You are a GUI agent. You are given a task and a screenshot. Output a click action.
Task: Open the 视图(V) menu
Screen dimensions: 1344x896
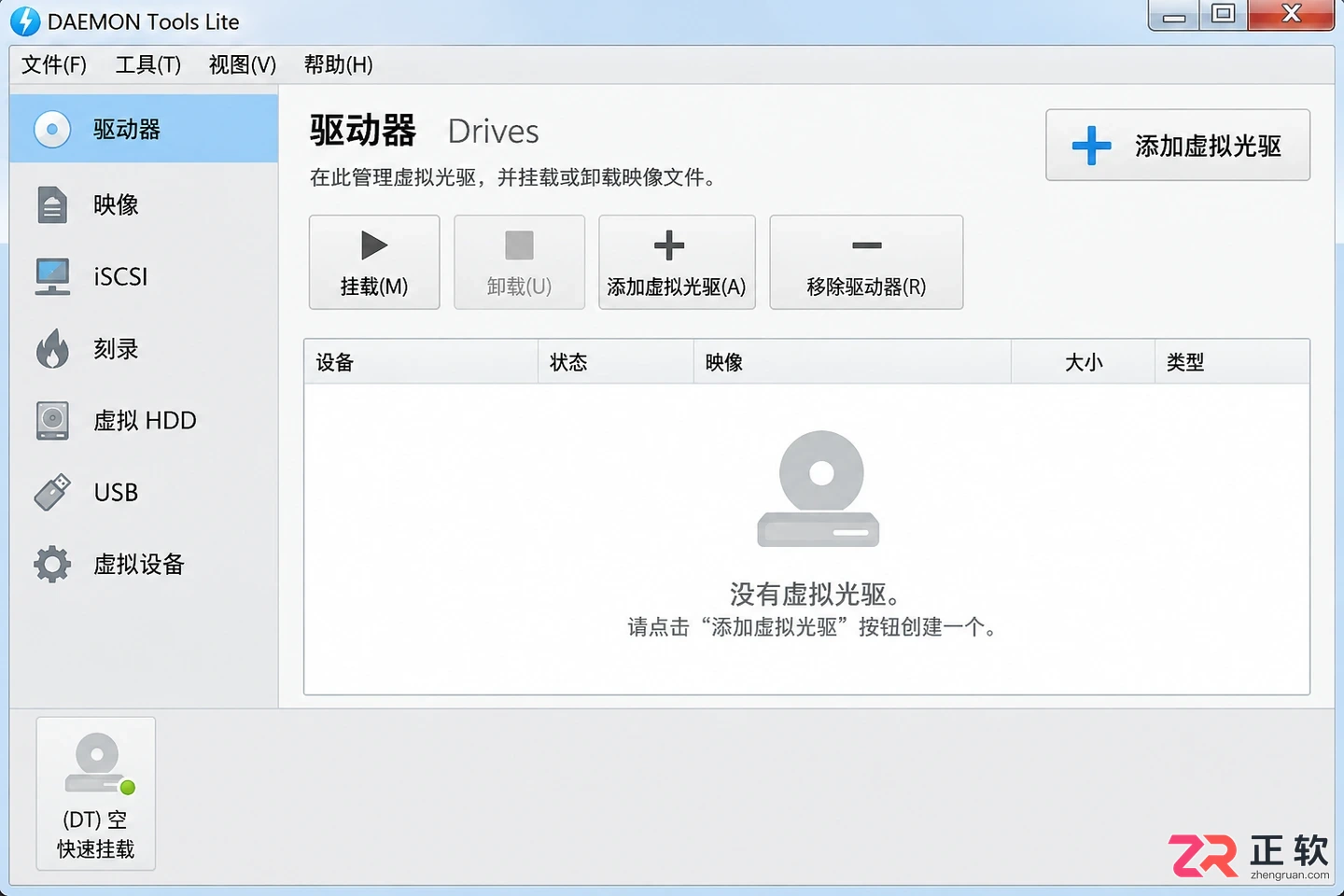[243, 64]
